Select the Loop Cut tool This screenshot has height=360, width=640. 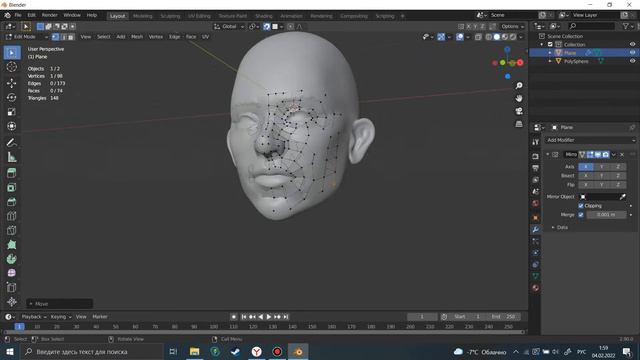(x=12, y=216)
